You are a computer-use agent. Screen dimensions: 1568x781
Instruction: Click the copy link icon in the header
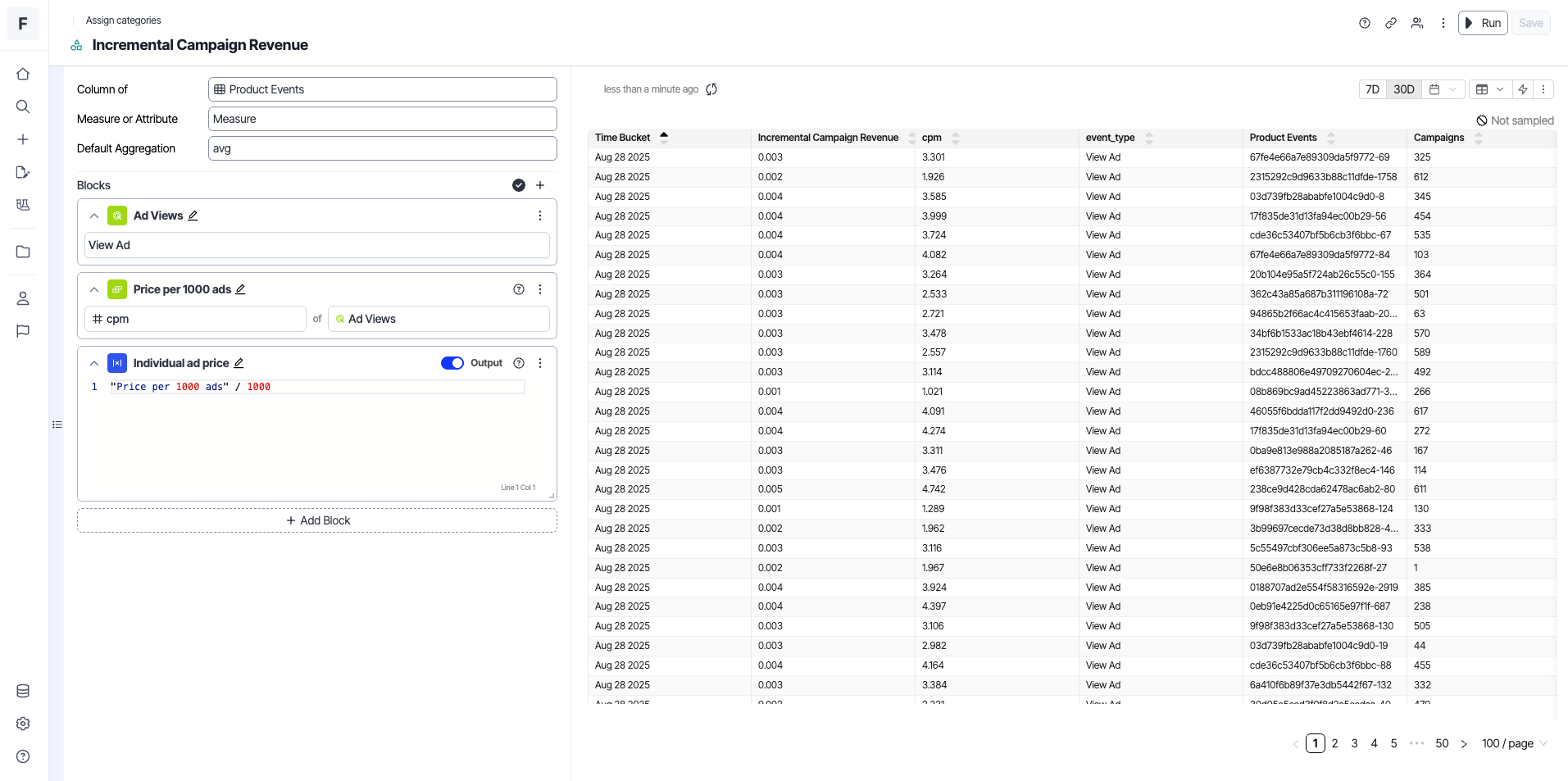[x=1391, y=23]
